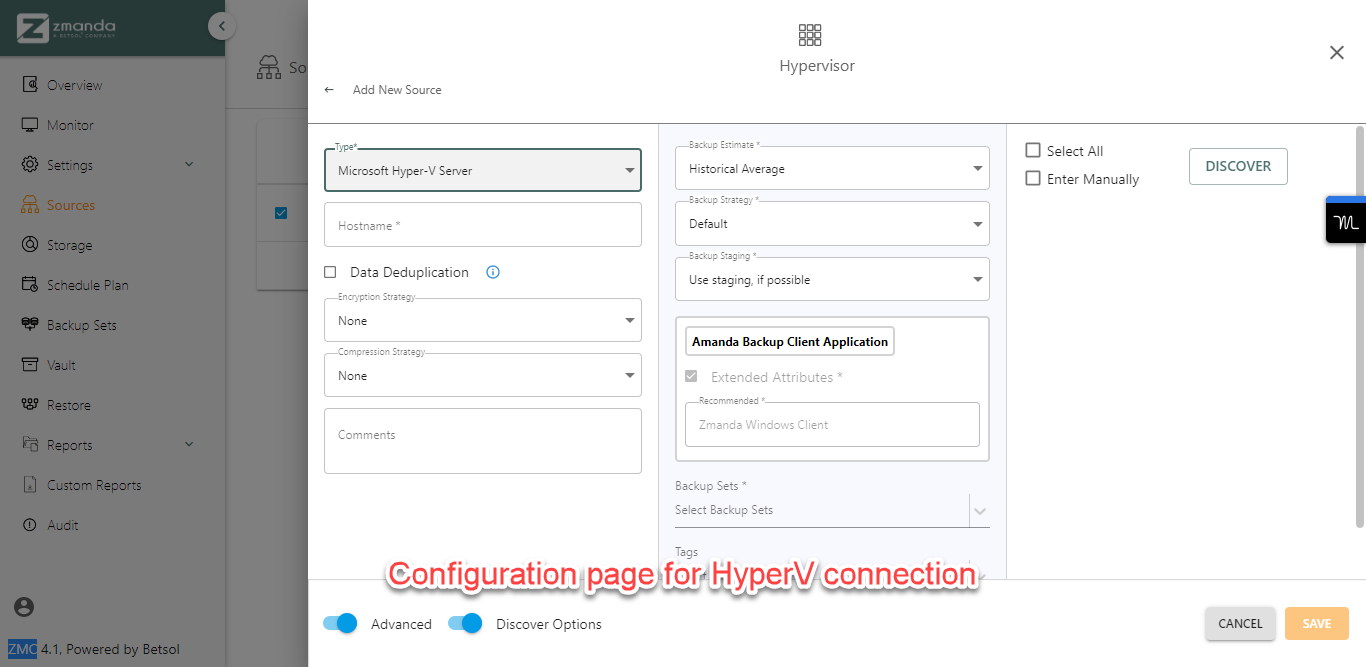The height and width of the screenshot is (667, 1366).
Task: Check the Enter Manually checkbox
Action: coord(1033,179)
